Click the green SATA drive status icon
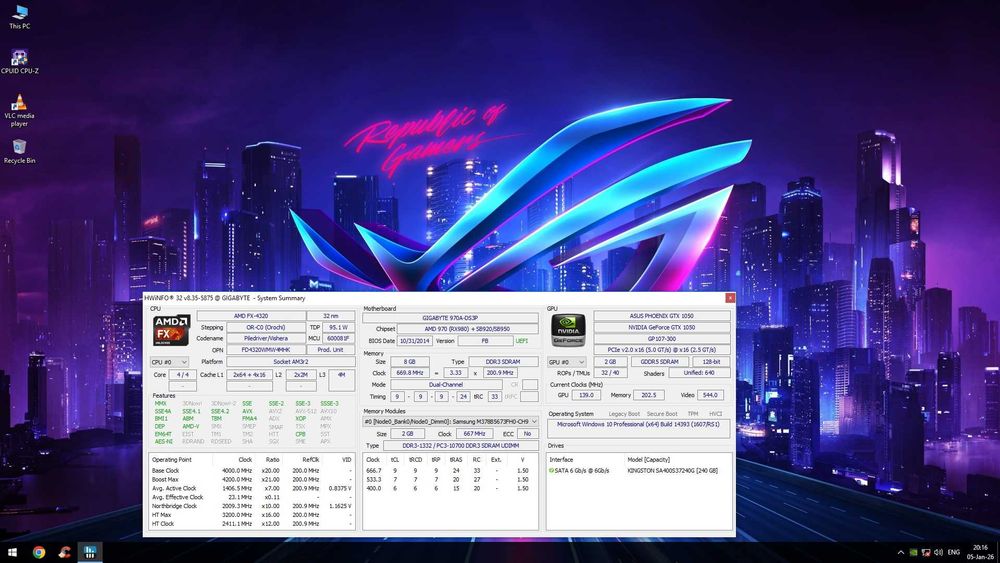The image size is (1000, 563). coord(551,471)
